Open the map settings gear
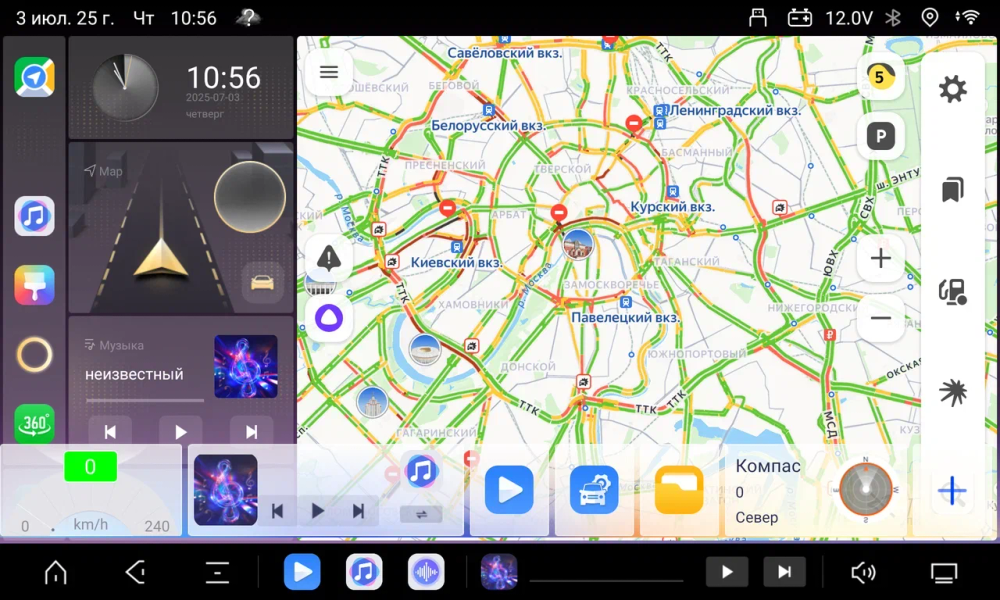This screenshot has width=1000, height=600. click(x=952, y=88)
